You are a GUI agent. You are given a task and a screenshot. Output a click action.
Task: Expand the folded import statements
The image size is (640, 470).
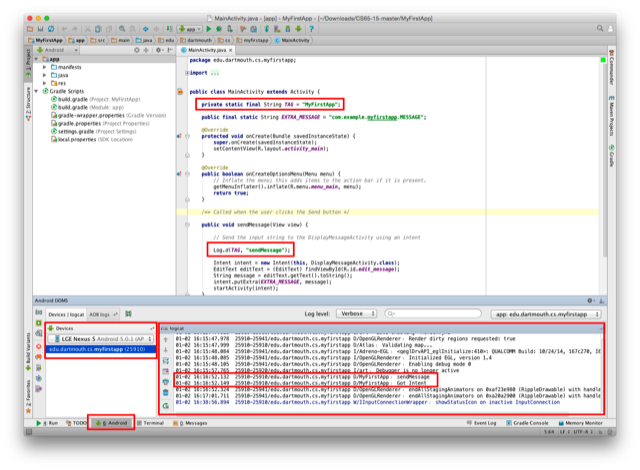click(x=187, y=73)
